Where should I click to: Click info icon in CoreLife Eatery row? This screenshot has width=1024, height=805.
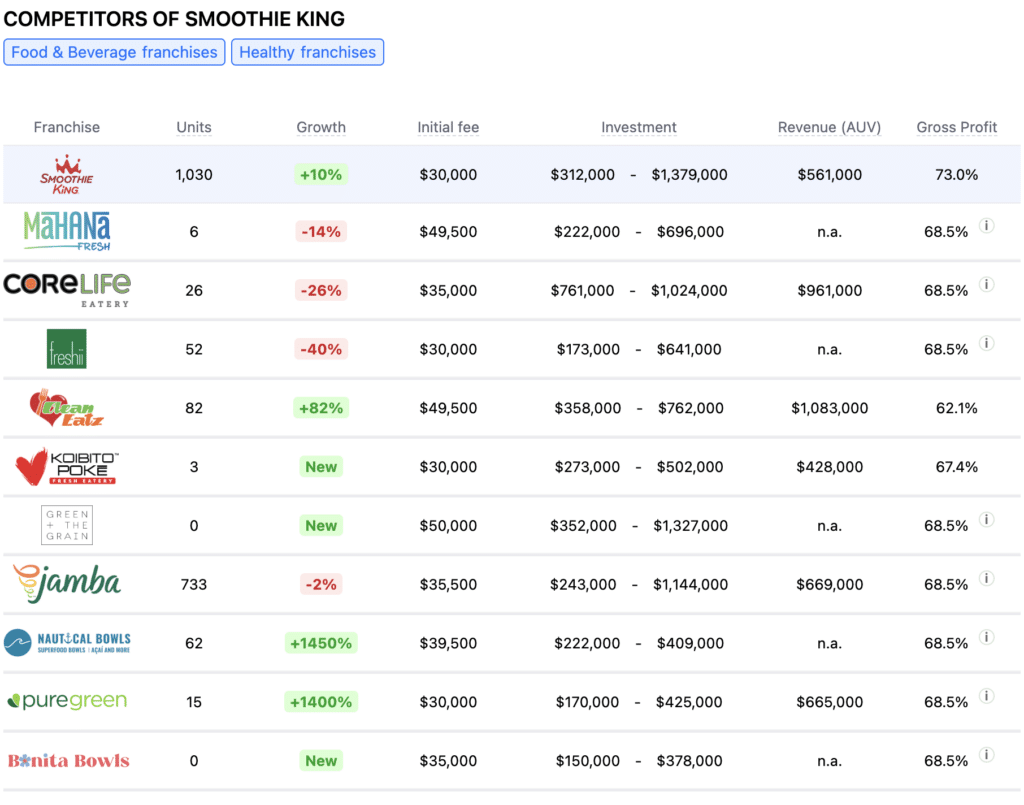pyautogui.click(x=987, y=285)
